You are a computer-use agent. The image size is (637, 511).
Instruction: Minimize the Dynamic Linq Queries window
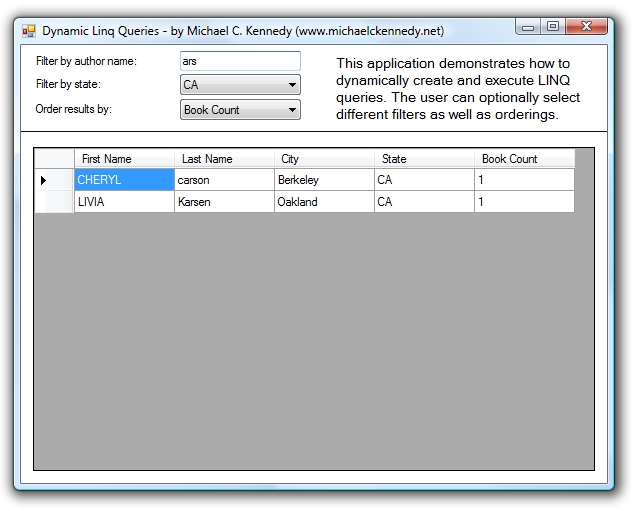[x=530, y=27]
